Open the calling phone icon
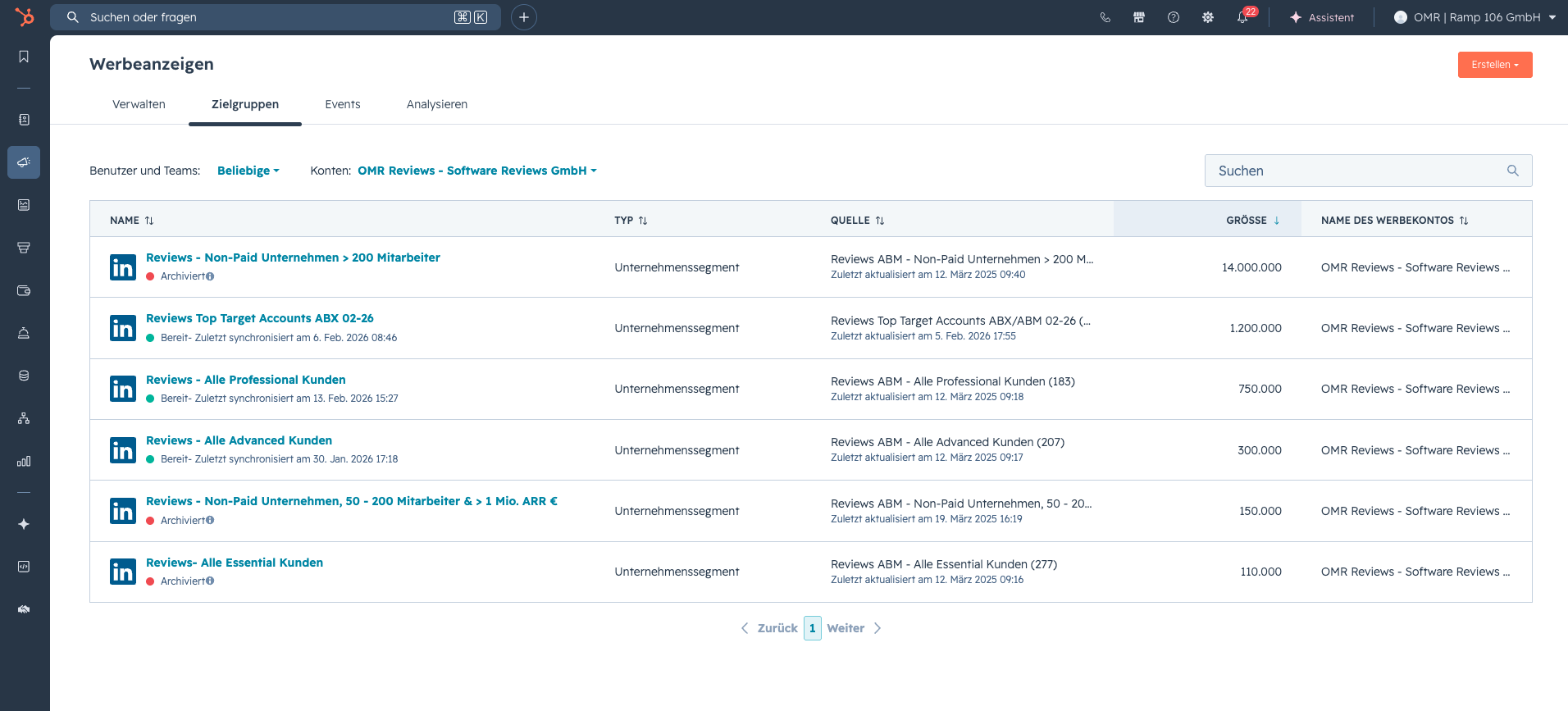The image size is (1568, 711). [x=1105, y=17]
